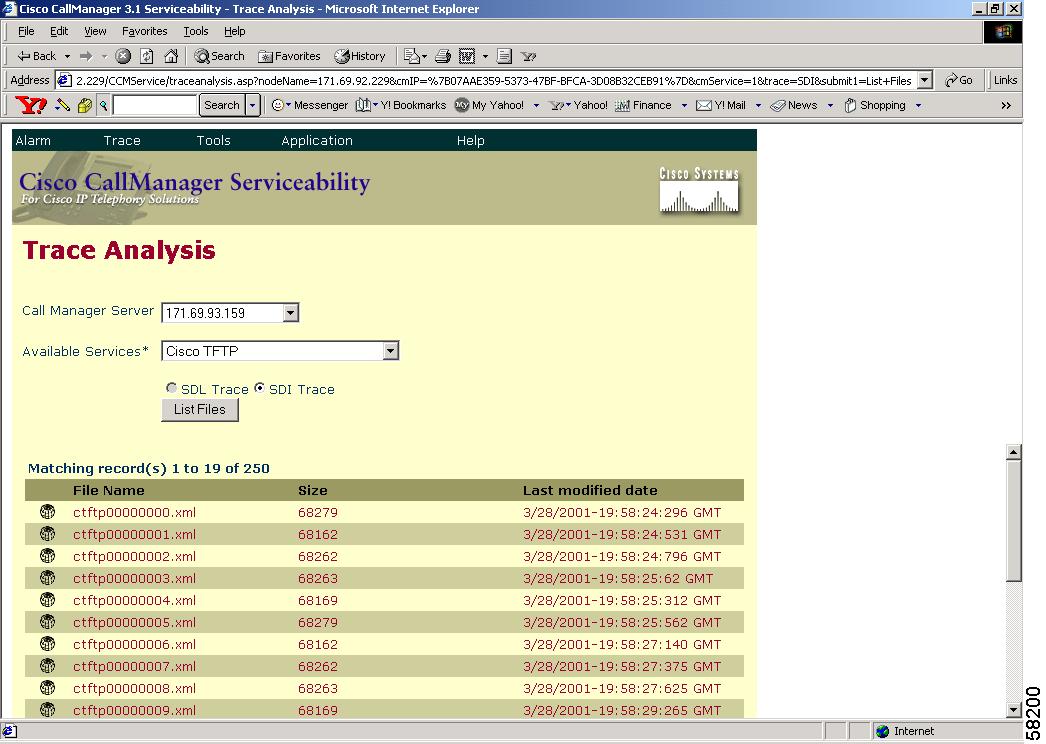Refresh the page using Refresh icon
The height and width of the screenshot is (744, 1046).
[147, 56]
